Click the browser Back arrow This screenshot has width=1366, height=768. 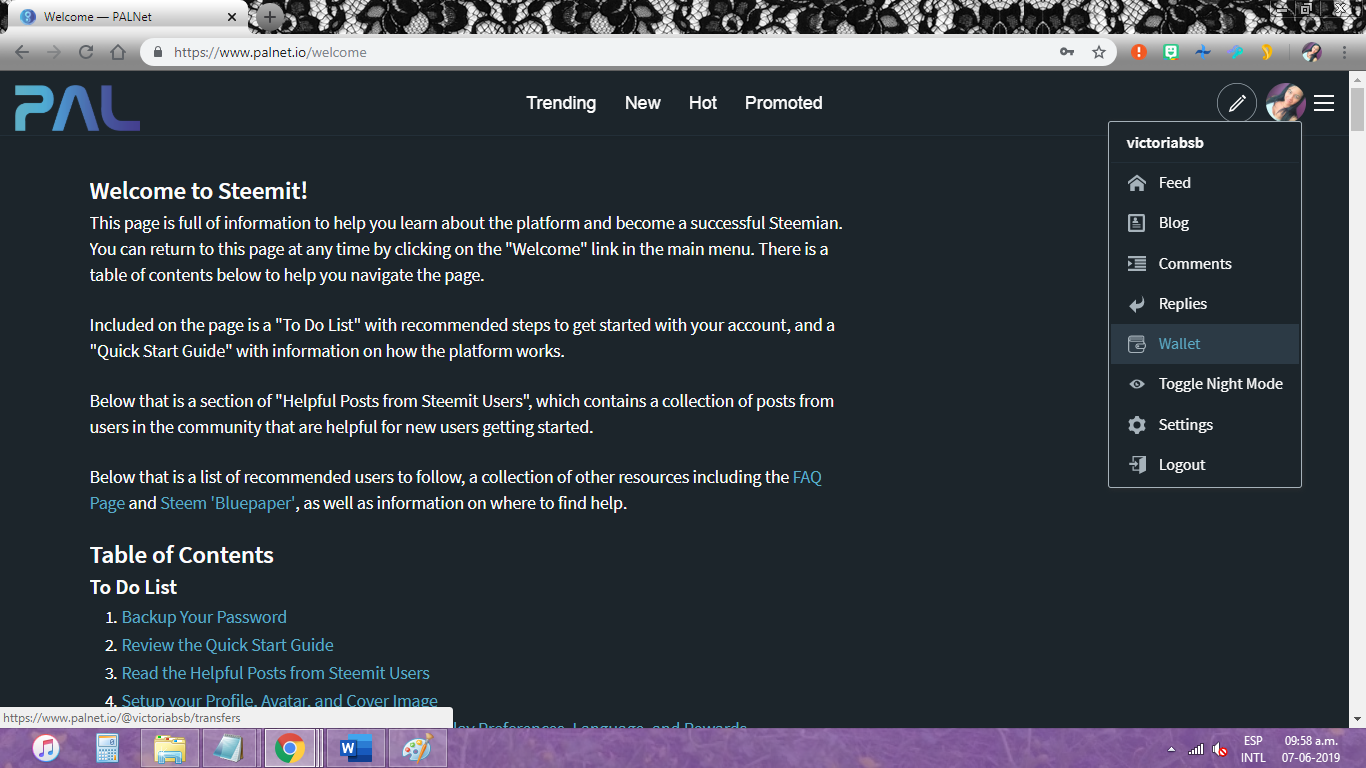click(x=22, y=52)
